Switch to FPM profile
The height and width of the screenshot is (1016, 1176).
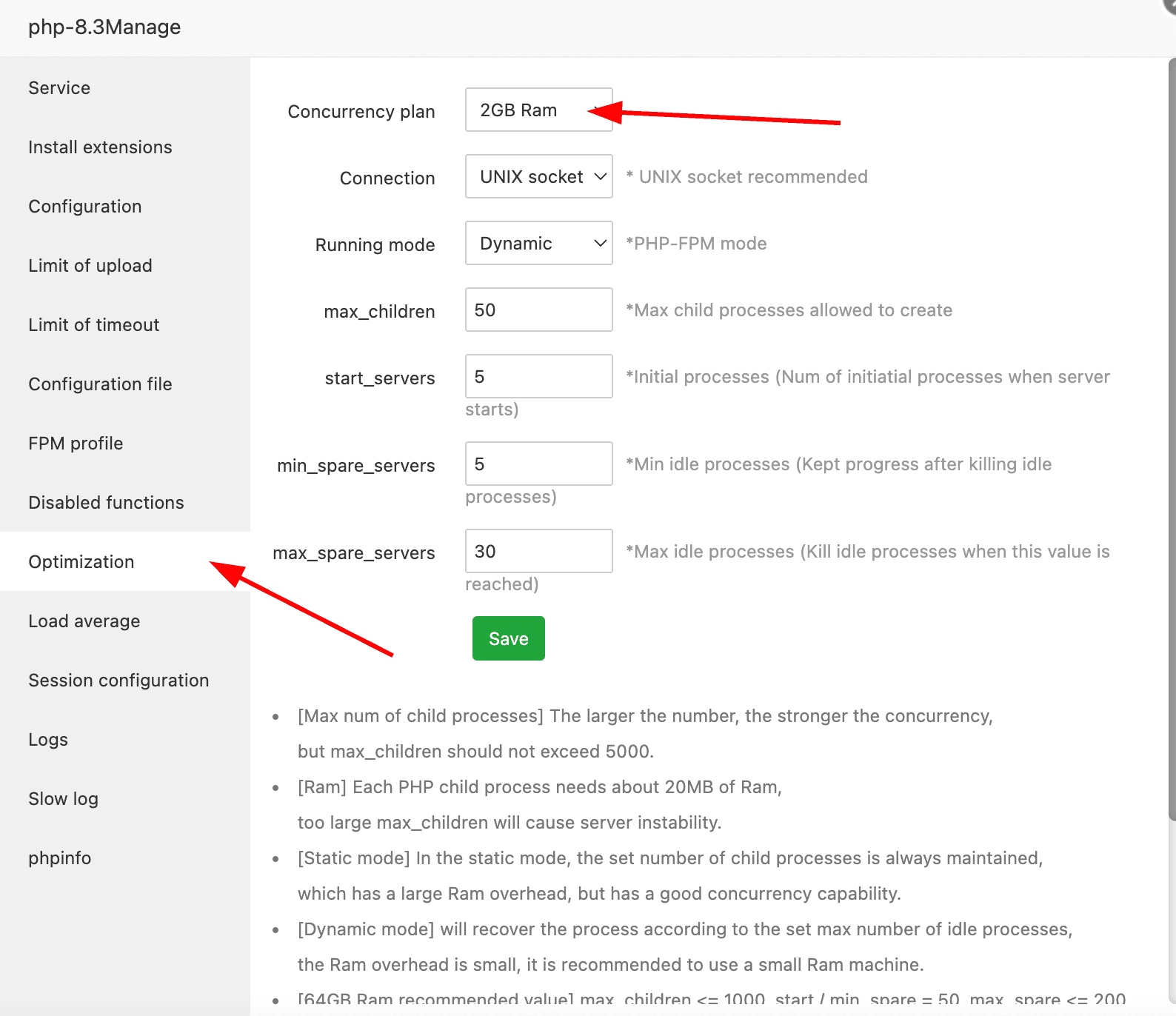pyautogui.click(x=76, y=444)
